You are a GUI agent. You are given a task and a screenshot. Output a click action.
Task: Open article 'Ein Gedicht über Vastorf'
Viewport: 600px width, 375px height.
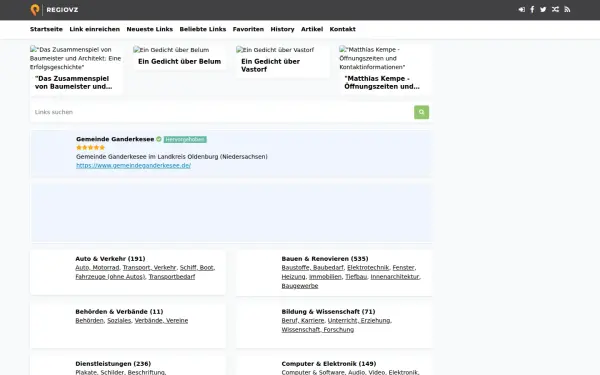pos(271,65)
